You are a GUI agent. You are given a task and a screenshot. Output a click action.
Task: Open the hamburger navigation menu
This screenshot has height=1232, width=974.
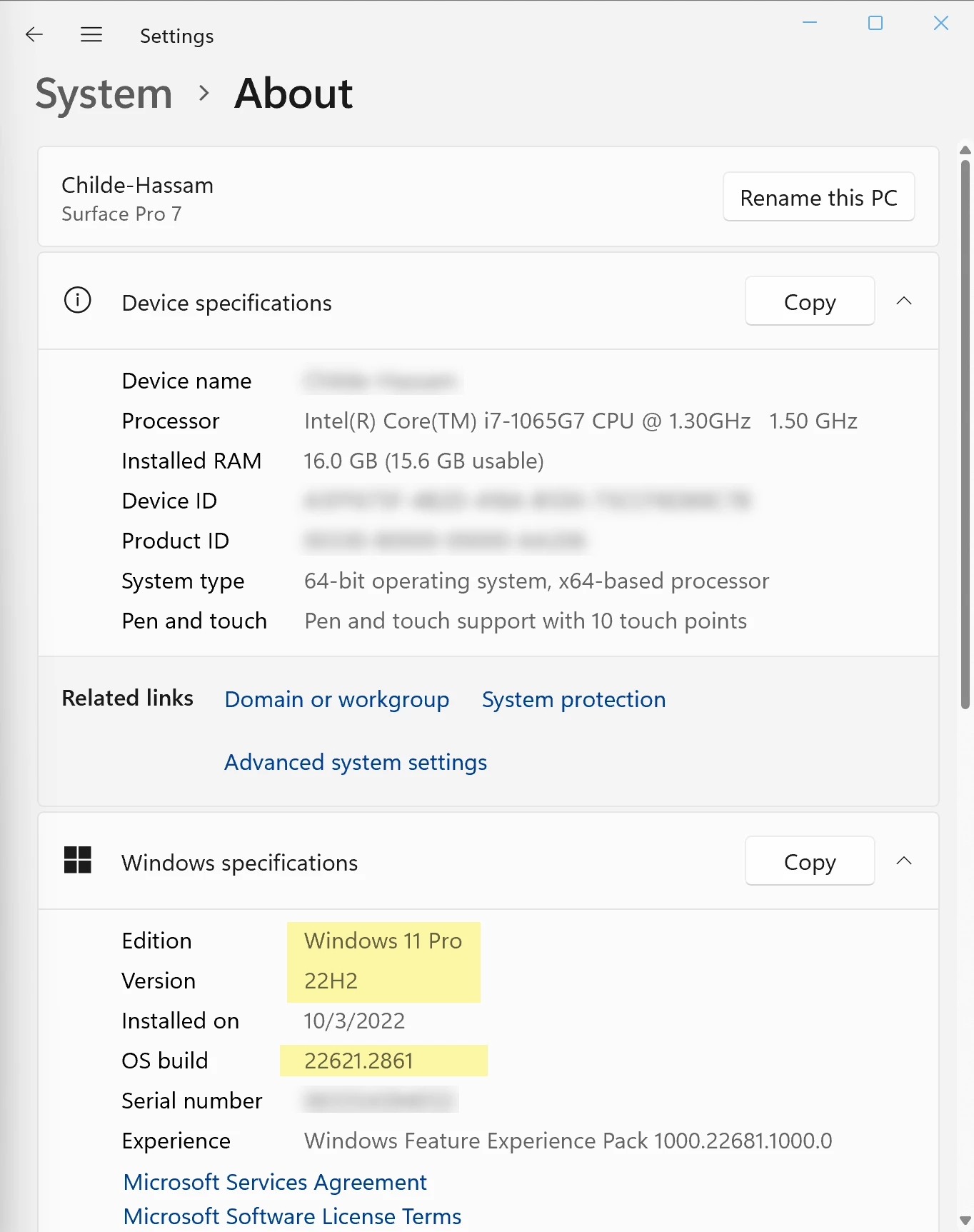point(91,34)
